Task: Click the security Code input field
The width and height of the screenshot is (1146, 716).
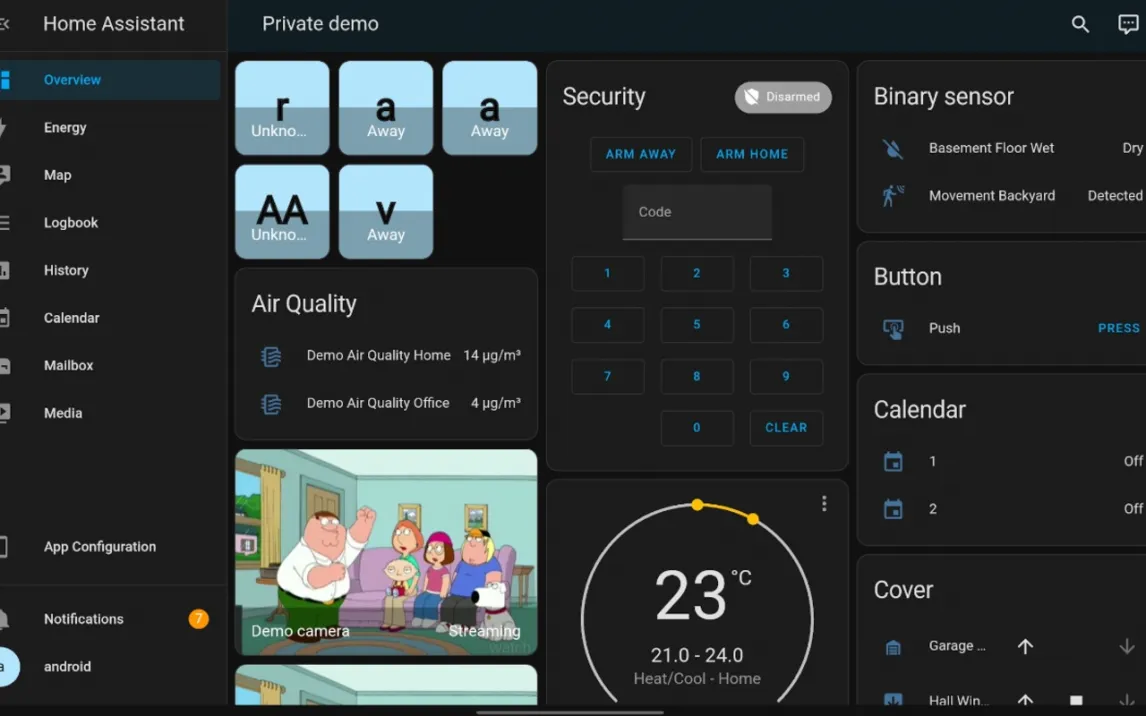Action: [697, 212]
